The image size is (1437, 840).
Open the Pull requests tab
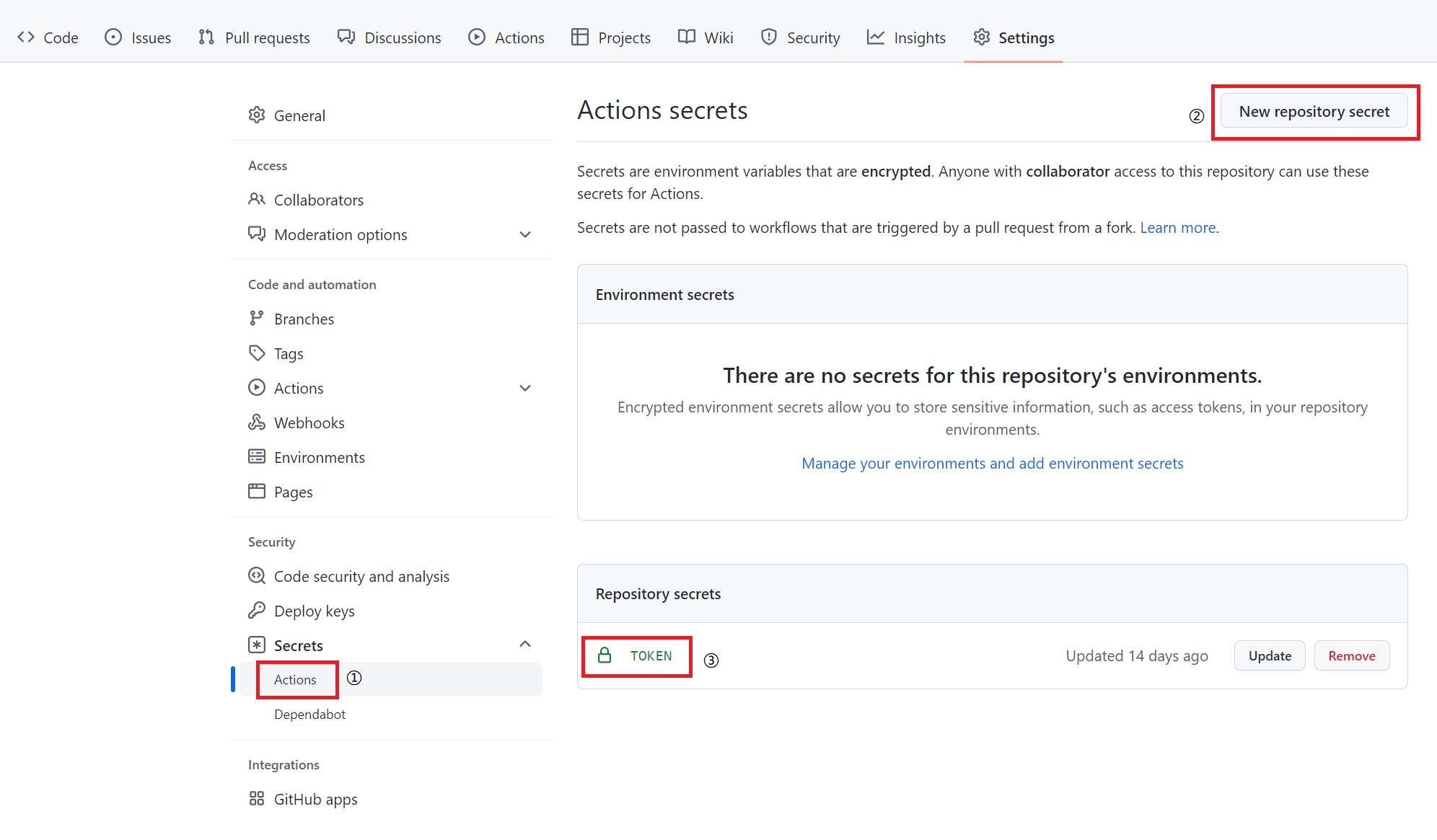254,37
